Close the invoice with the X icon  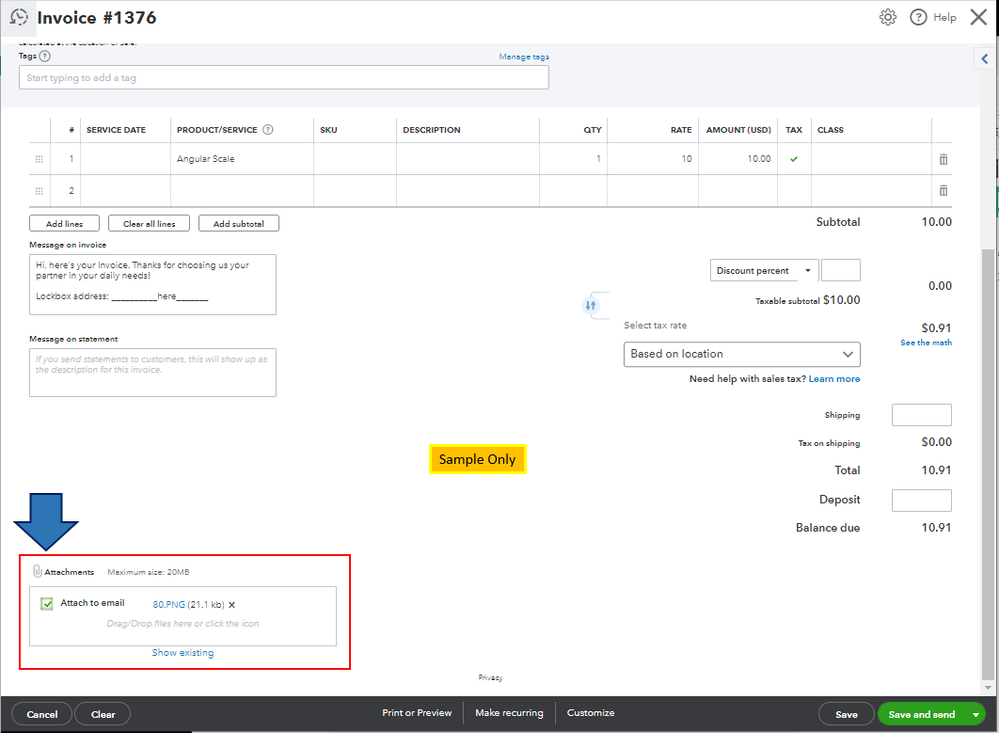coord(979,17)
